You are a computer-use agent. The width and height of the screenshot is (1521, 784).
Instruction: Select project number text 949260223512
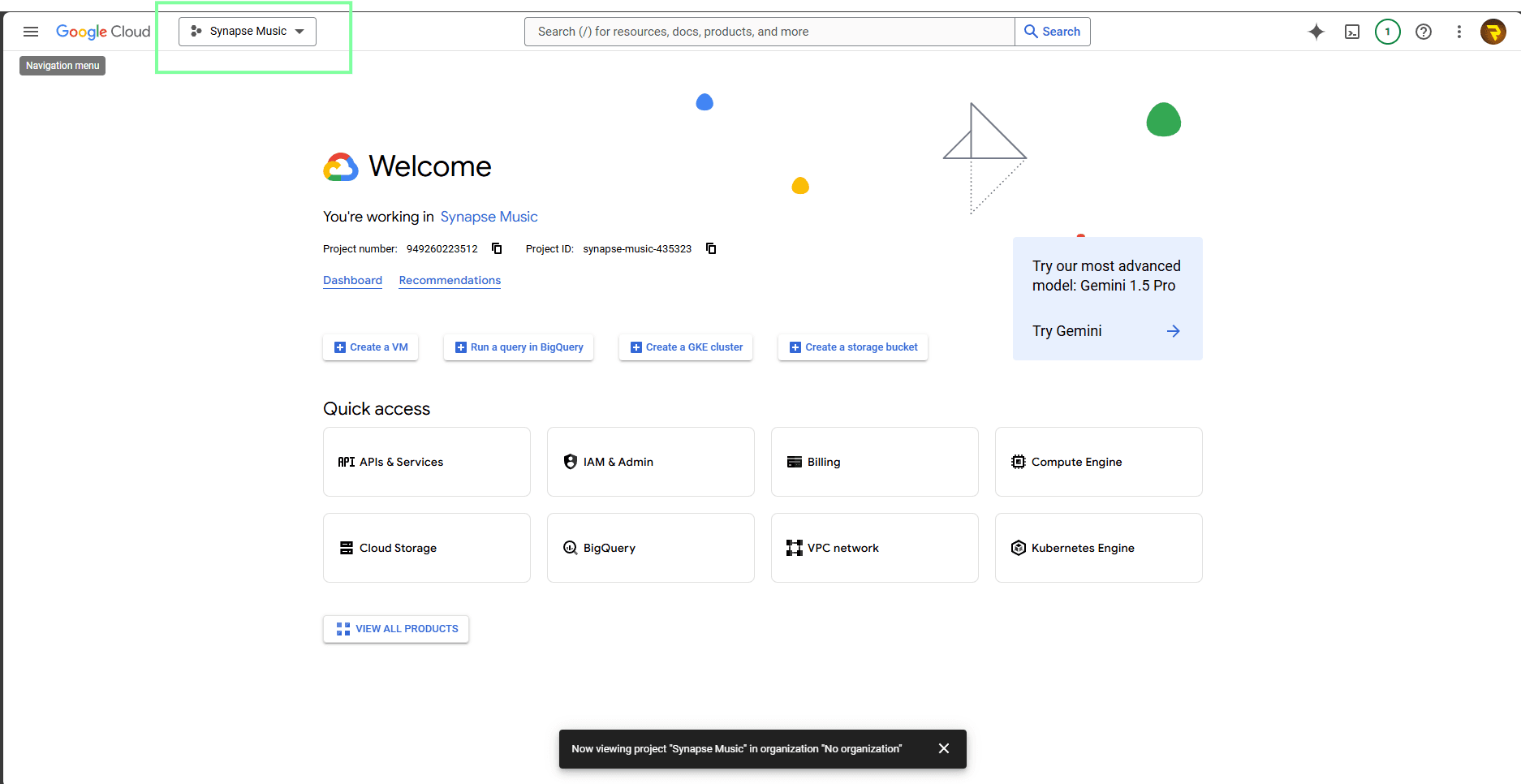click(442, 249)
